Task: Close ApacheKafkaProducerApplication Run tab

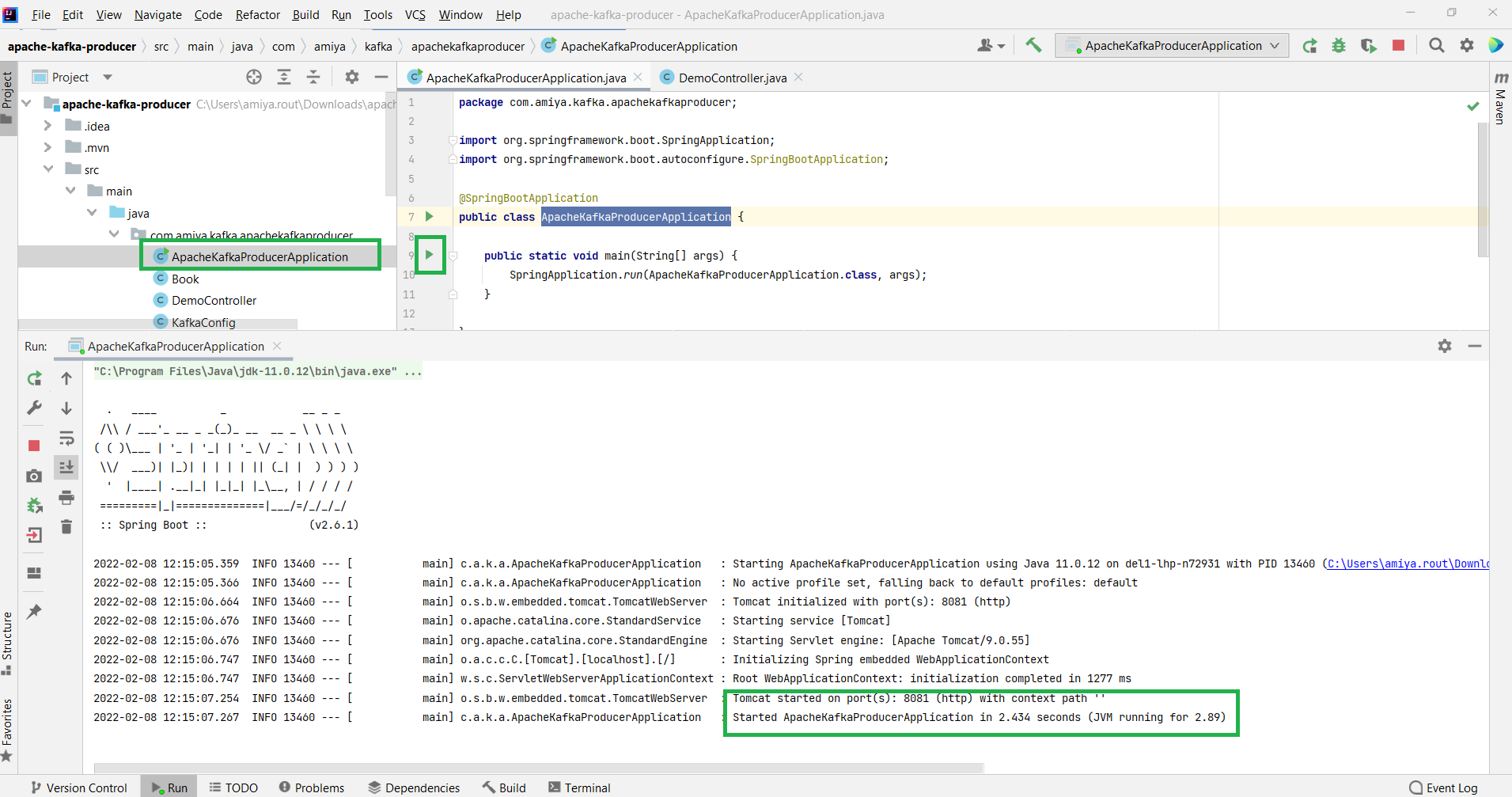Action: (x=277, y=346)
